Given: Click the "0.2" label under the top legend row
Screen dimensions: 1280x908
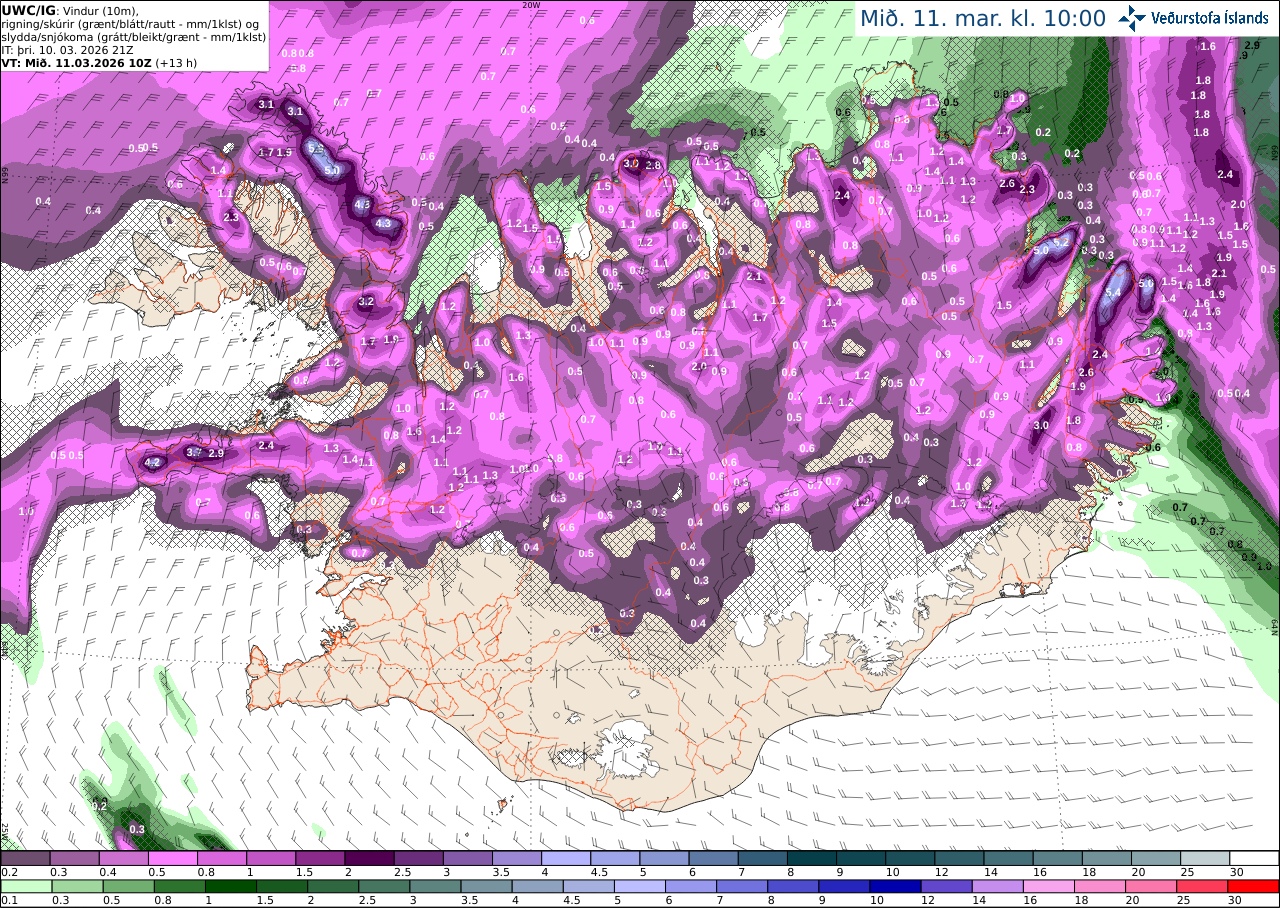Looking at the screenshot, I should pyautogui.click(x=8, y=872).
